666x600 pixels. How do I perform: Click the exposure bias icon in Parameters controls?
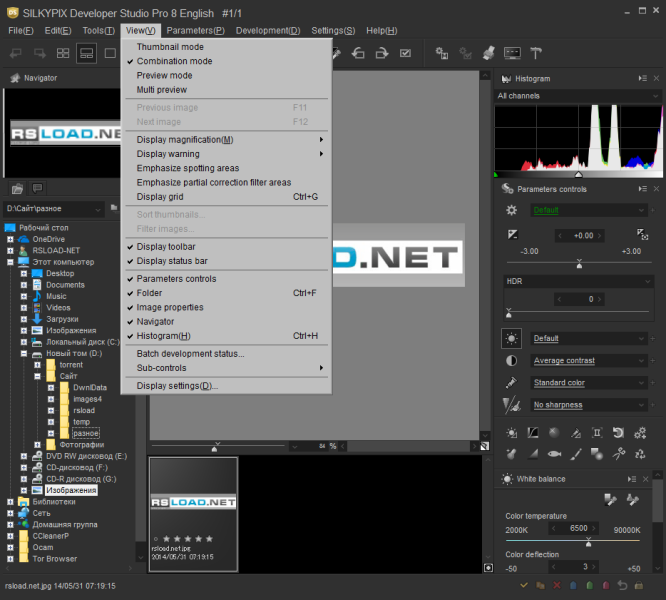pos(513,235)
